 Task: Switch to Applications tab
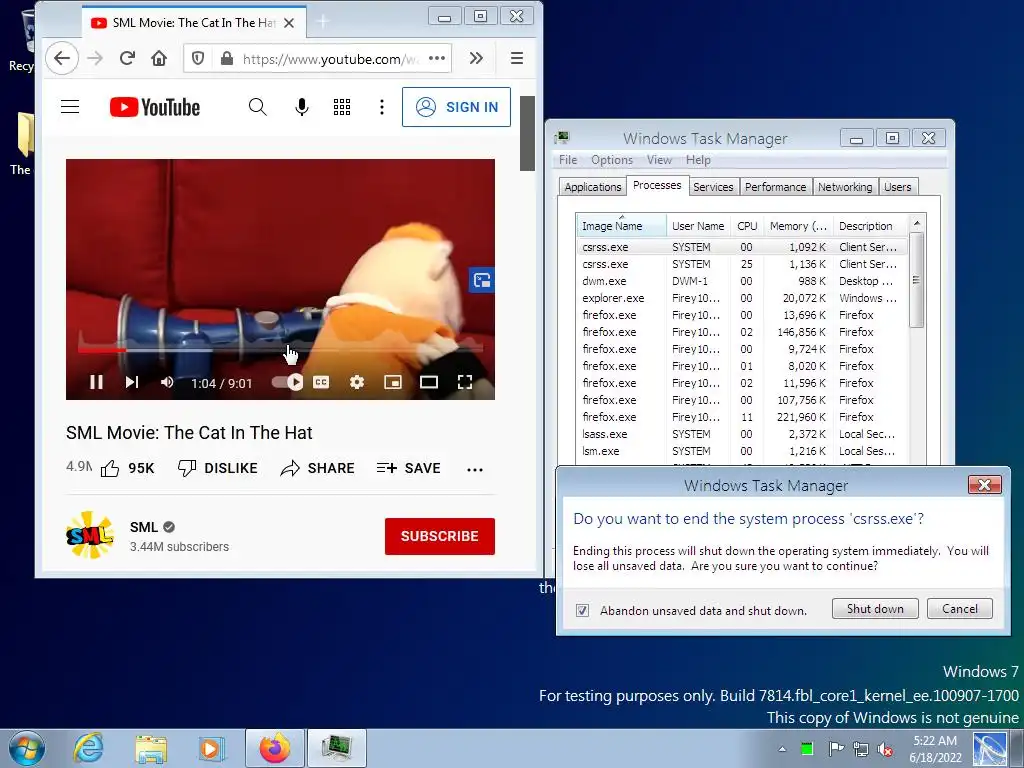pyautogui.click(x=592, y=187)
